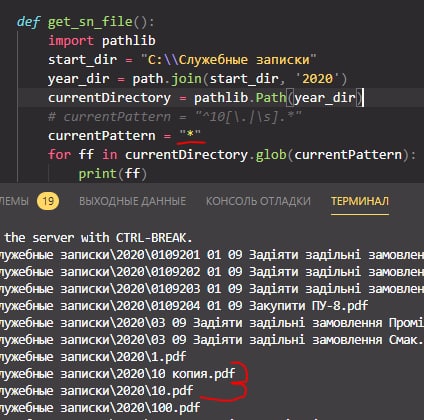Image resolution: width=424 pixels, height=420 pixels.
Task: Click the terminal line '2020\1.pdf'
Action: click(x=93, y=357)
